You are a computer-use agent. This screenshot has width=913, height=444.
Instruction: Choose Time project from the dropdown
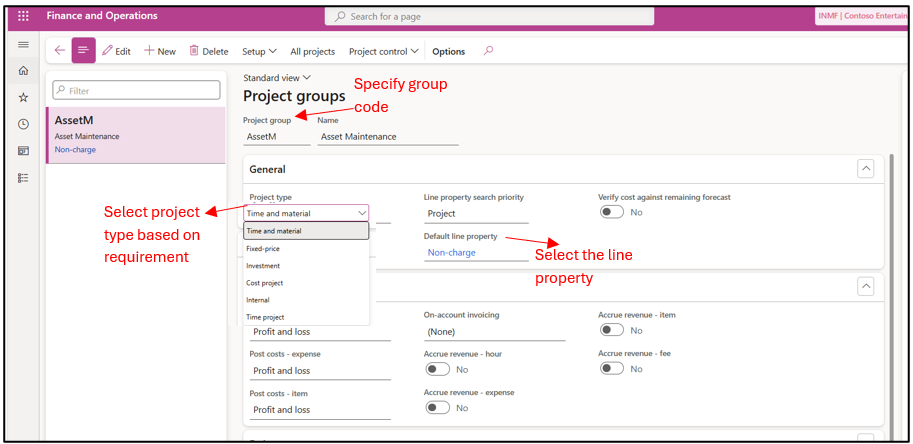306,317
